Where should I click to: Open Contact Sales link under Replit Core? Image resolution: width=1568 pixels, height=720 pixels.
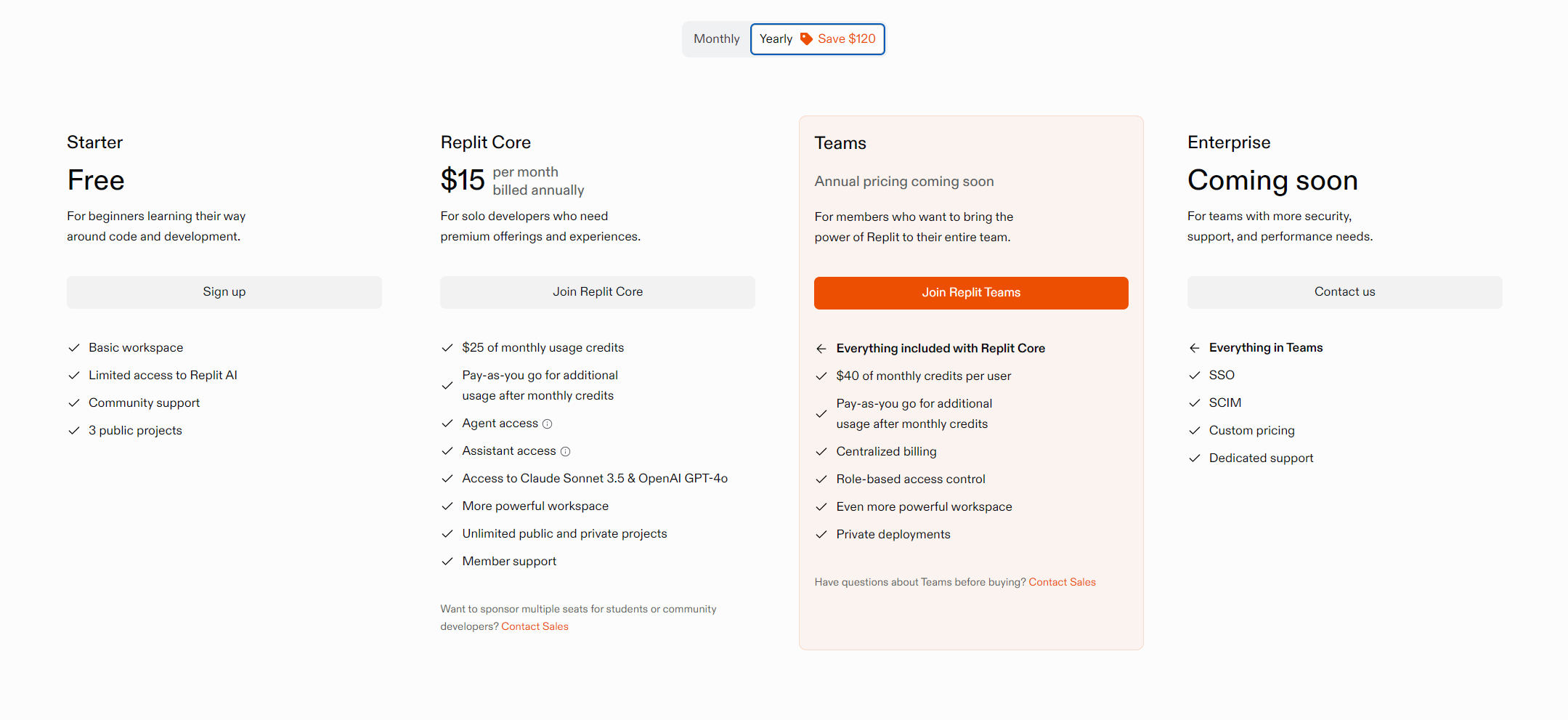click(535, 626)
